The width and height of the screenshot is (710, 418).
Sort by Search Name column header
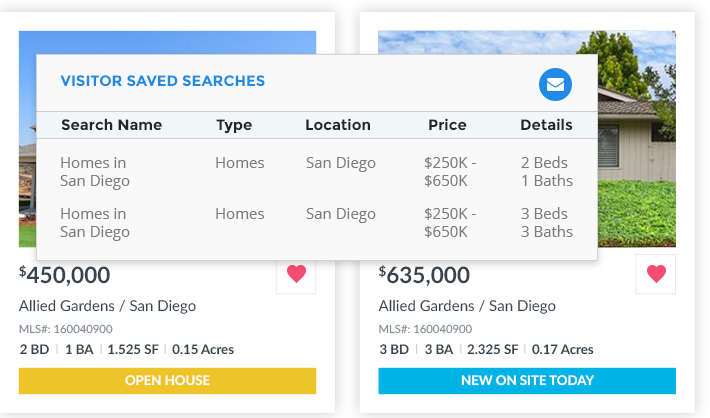tap(111, 125)
